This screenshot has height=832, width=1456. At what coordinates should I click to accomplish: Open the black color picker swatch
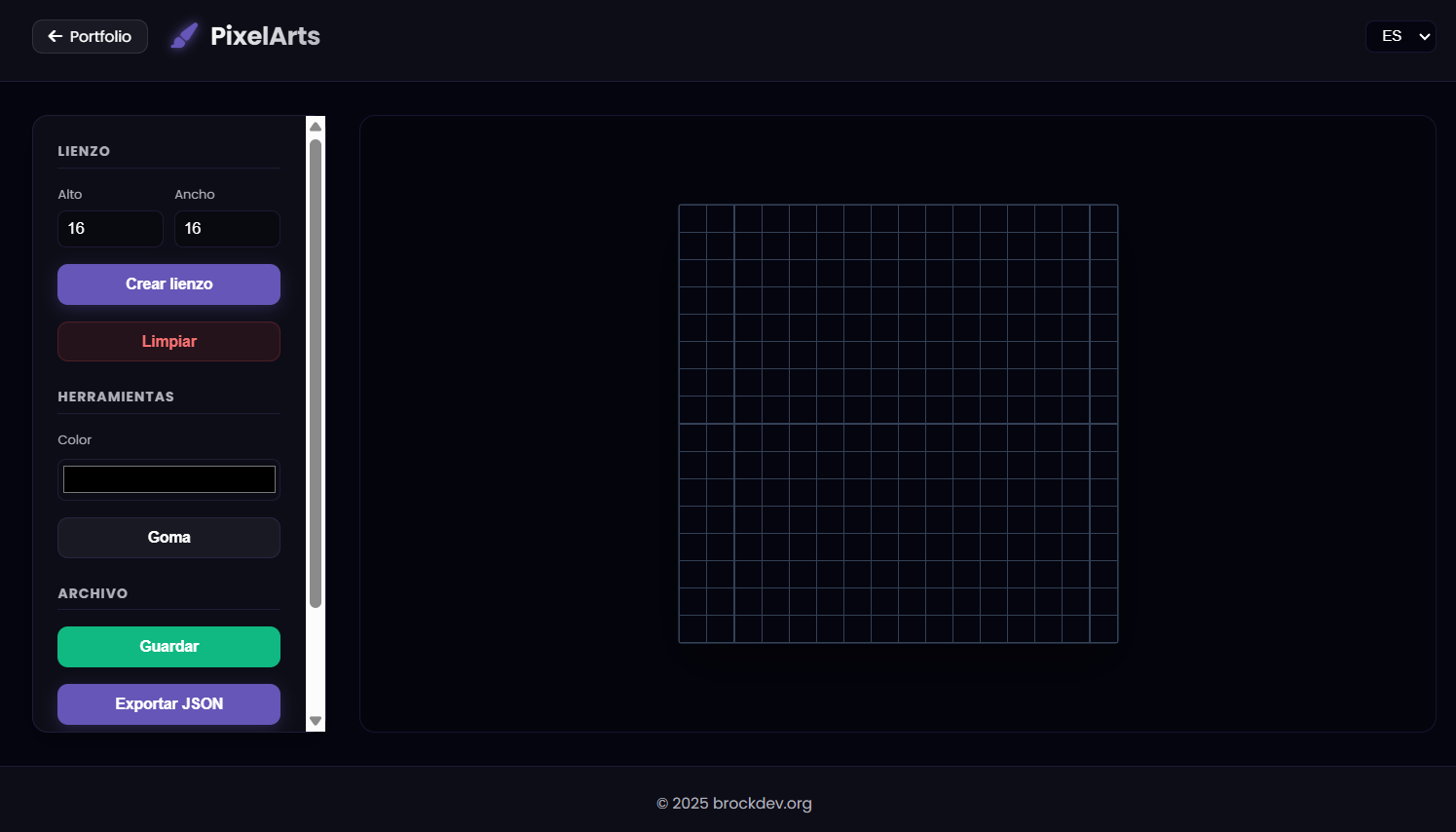coord(168,479)
